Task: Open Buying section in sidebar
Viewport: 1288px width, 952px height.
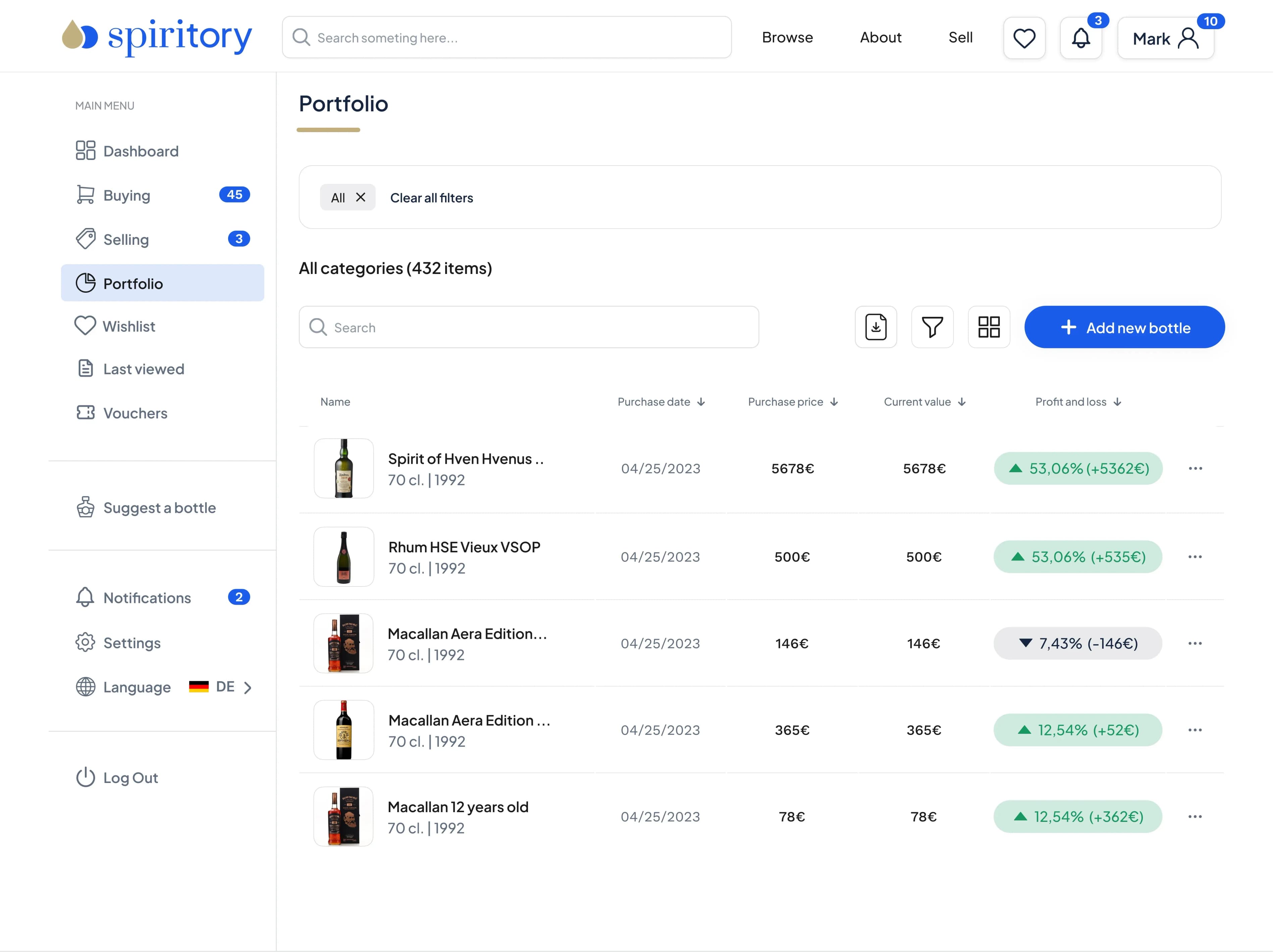Action: (163, 195)
